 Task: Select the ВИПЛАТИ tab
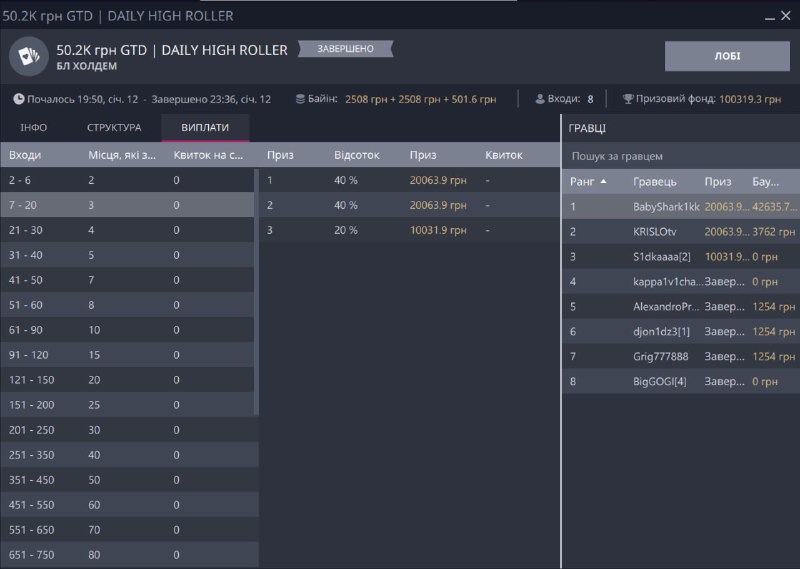(x=204, y=128)
